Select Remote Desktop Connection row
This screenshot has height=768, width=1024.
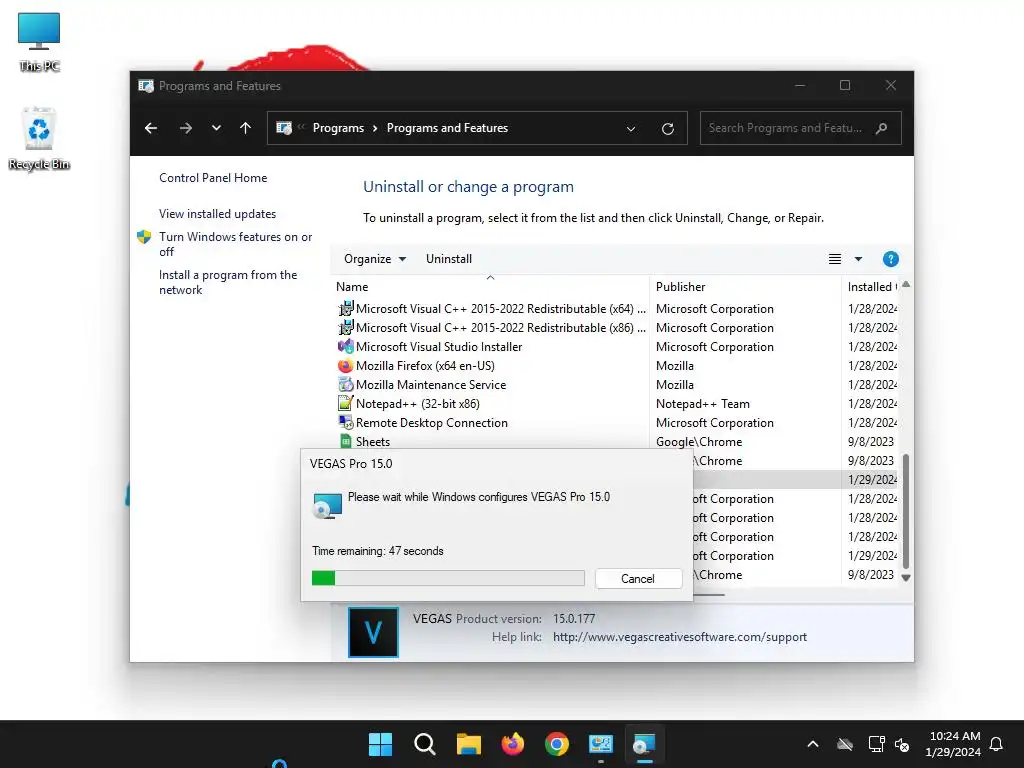432,423
